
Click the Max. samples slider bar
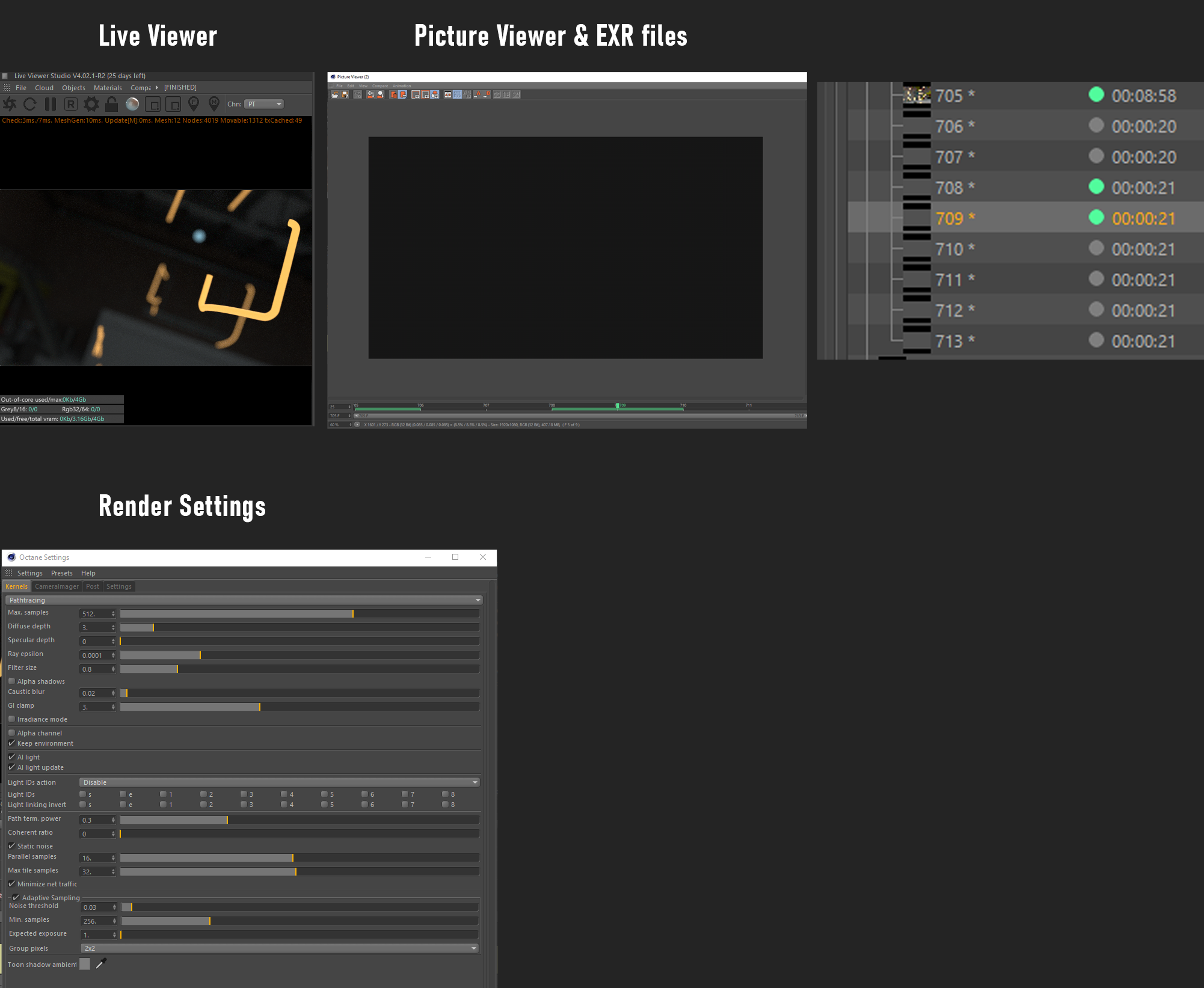click(x=299, y=613)
